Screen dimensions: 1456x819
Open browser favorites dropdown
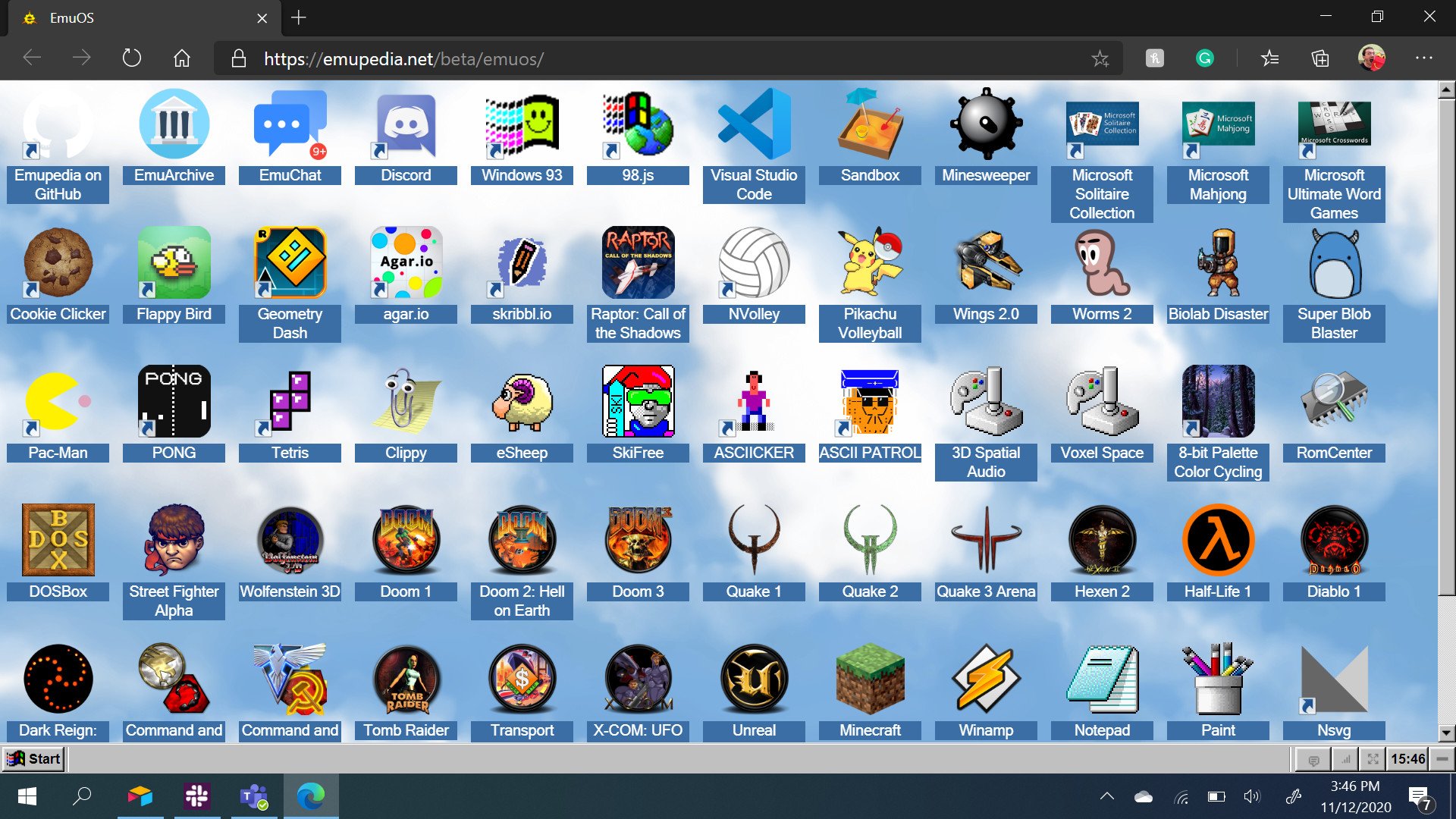[x=1269, y=59]
